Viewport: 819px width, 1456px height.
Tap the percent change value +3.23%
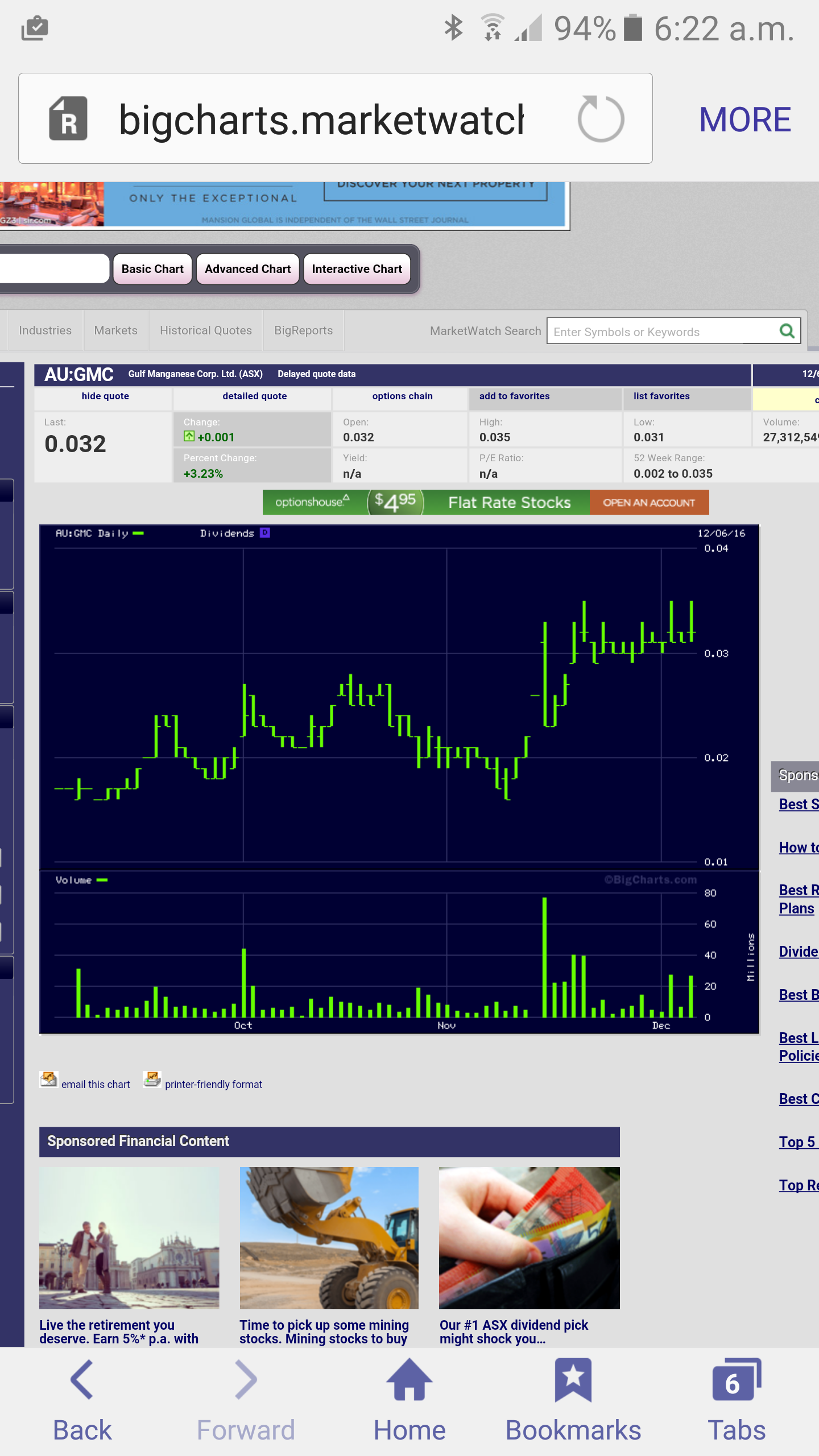pos(203,474)
